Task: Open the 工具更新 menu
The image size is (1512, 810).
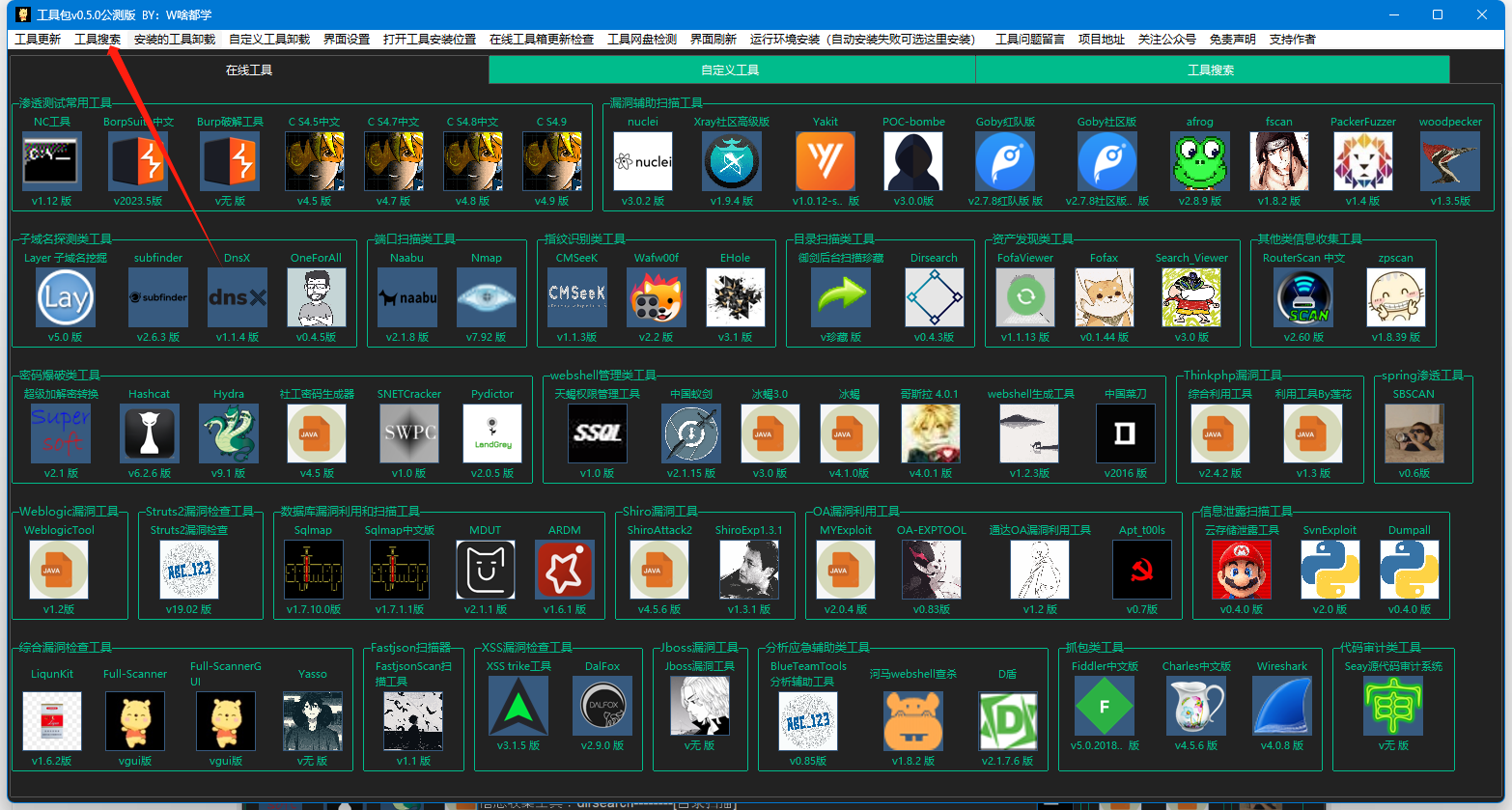Action: point(38,40)
